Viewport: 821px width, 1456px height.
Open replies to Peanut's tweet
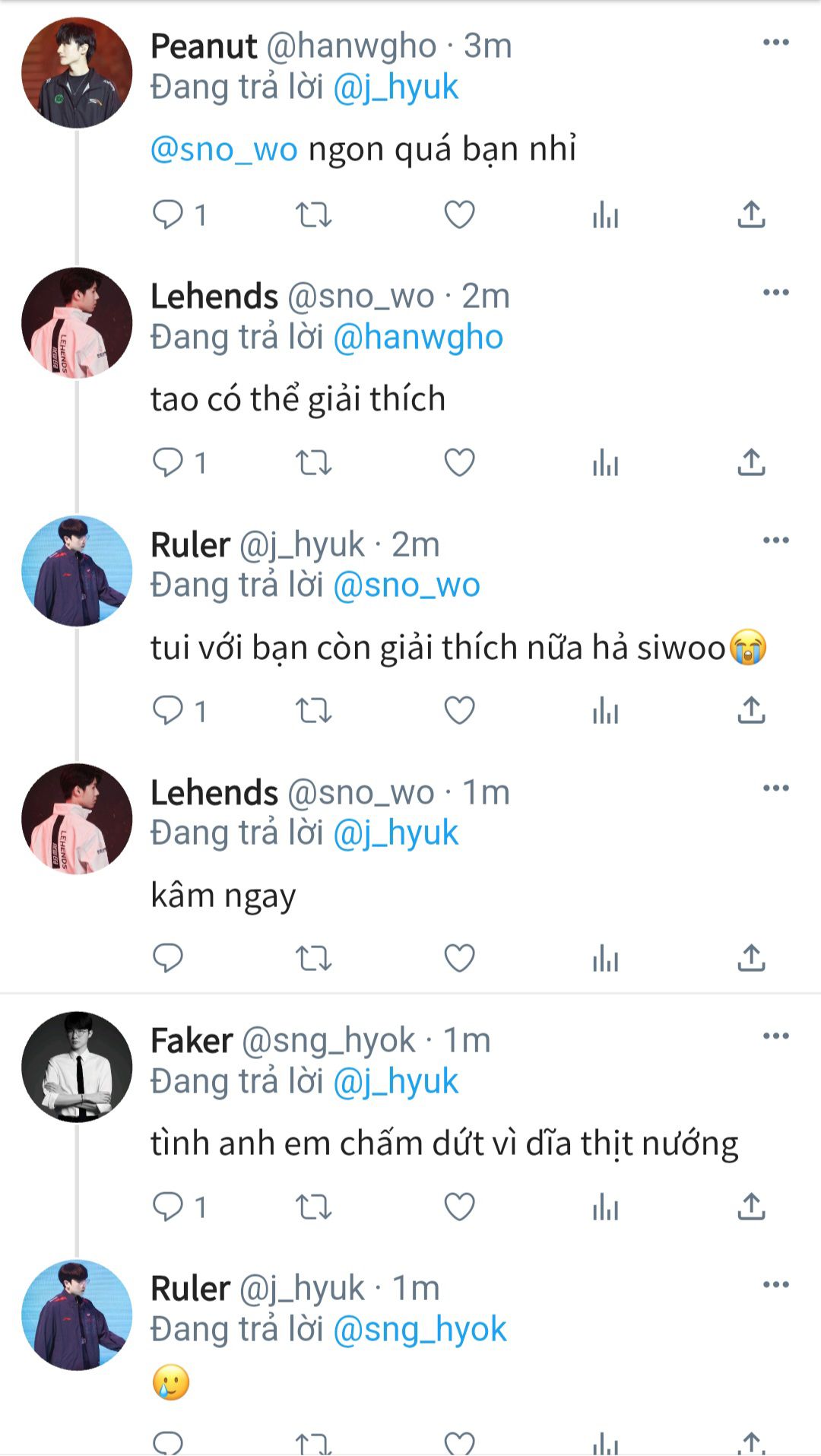[168, 215]
